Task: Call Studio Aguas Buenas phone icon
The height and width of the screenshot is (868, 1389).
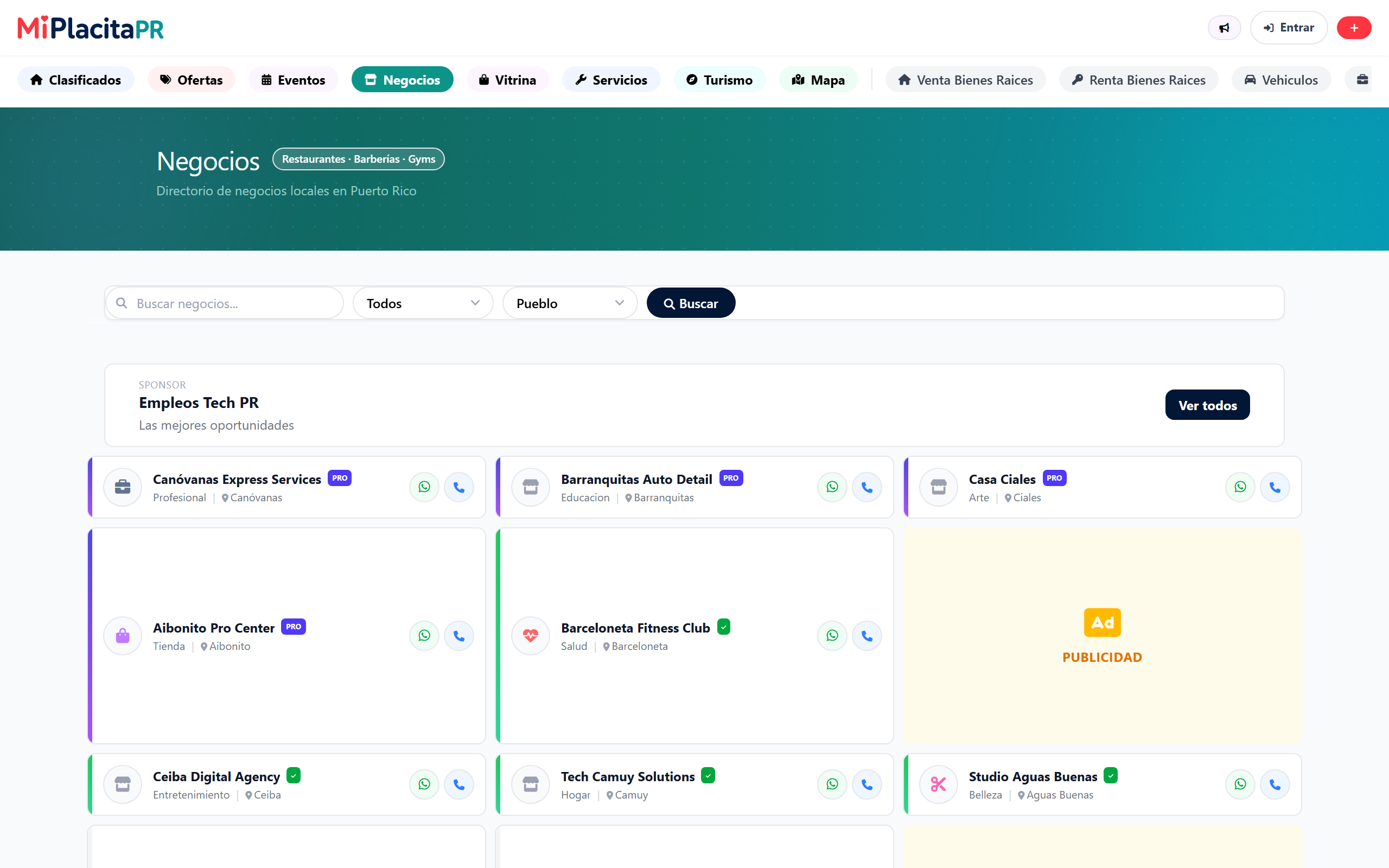Action: (x=1275, y=784)
